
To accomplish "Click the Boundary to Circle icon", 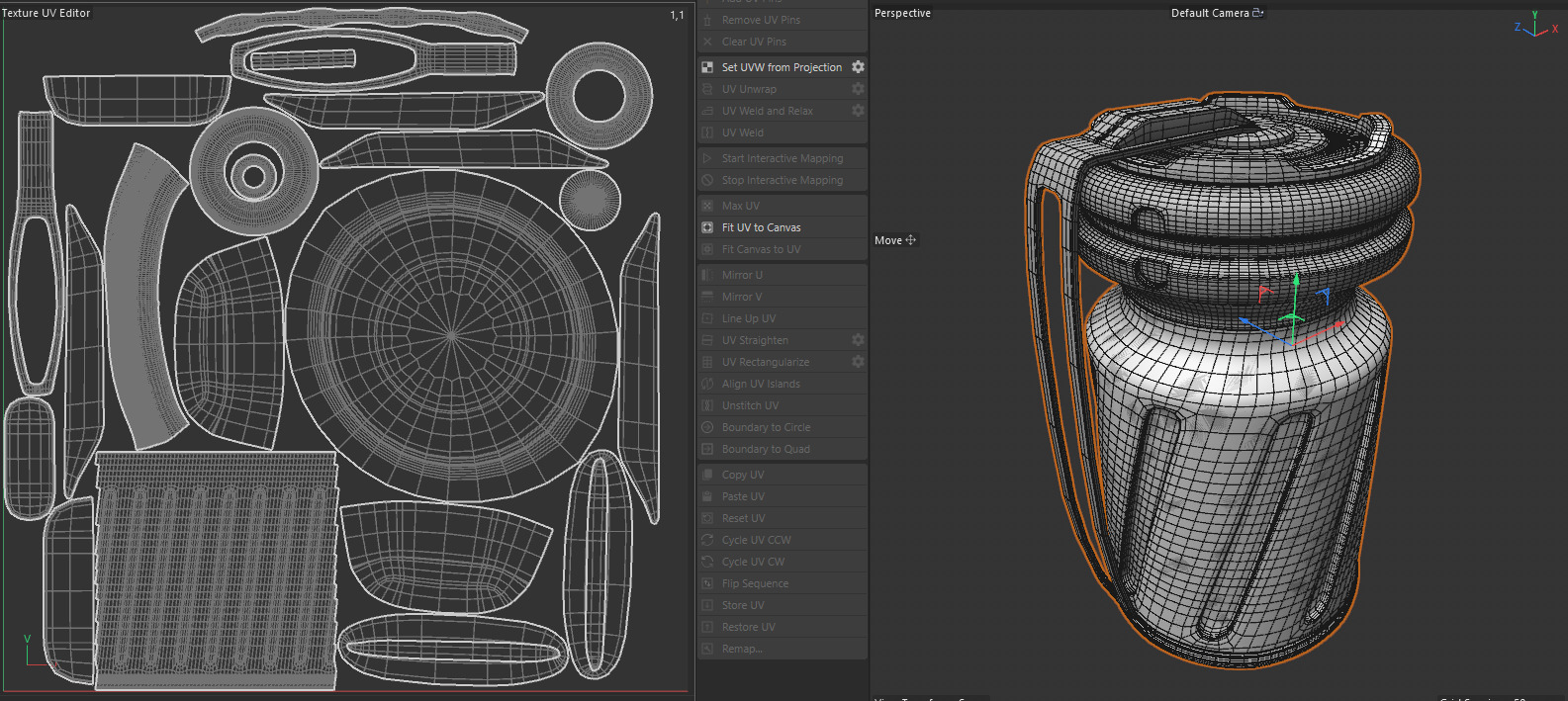I will coord(707,427).
